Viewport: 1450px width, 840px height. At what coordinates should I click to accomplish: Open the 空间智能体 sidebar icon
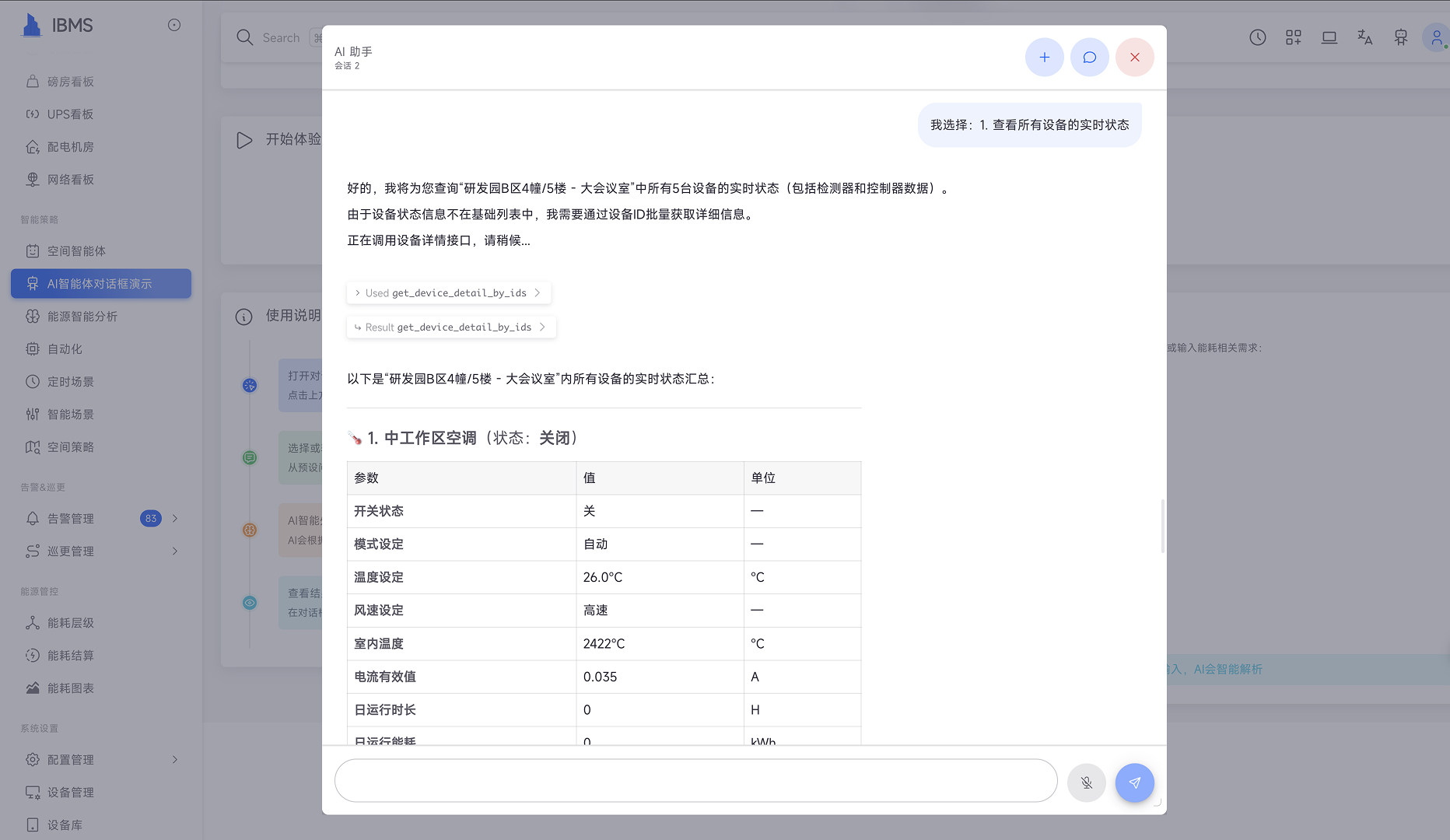click(33, 250)
